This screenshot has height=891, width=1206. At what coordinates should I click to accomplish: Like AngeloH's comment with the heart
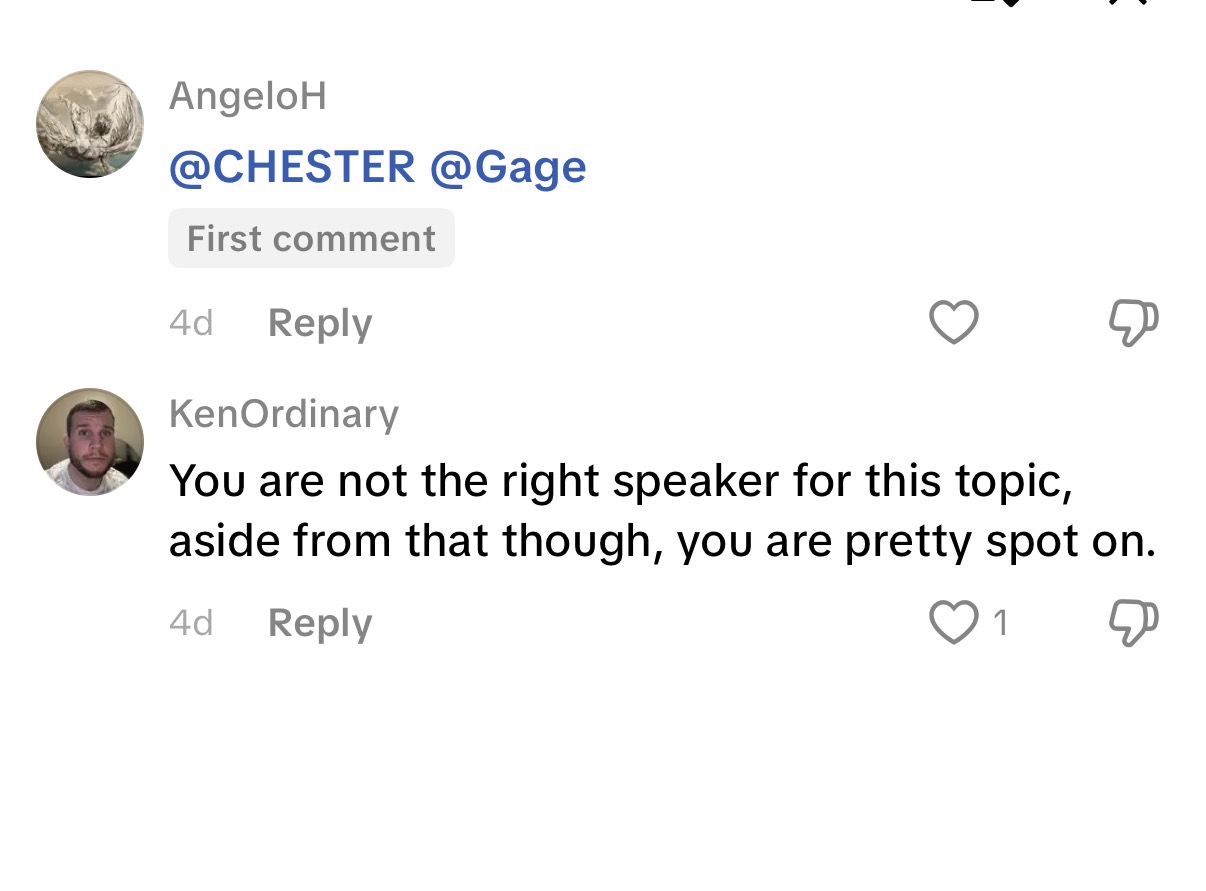953,323
